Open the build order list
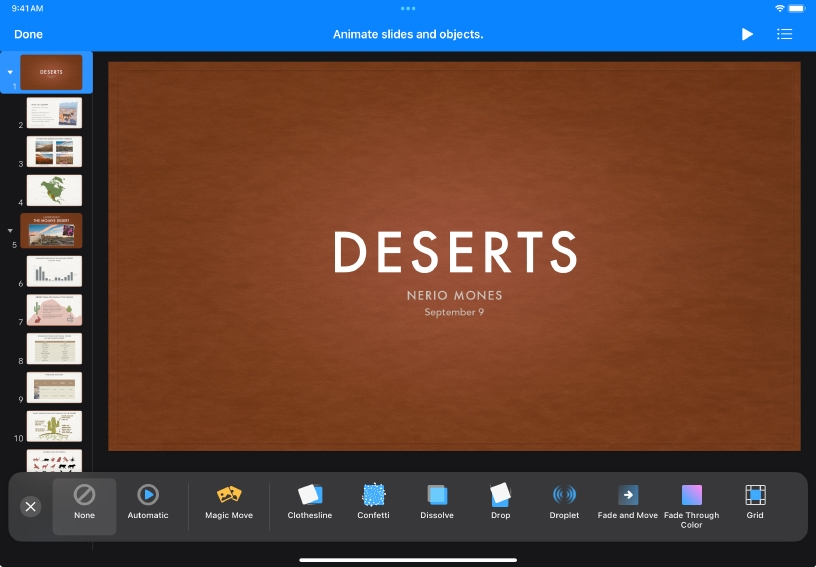 click(x=785, y=34)
